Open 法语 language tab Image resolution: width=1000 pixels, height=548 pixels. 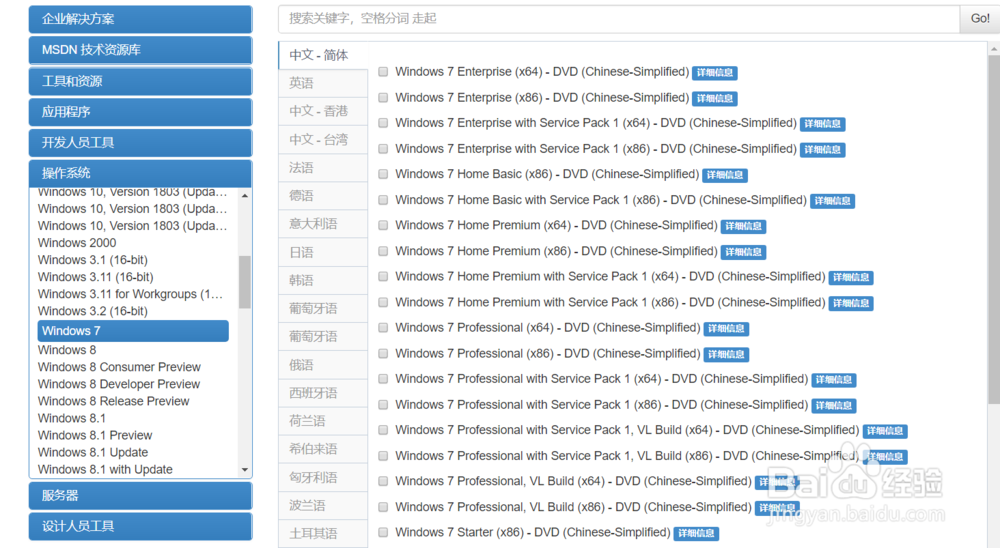click(323, 168)
